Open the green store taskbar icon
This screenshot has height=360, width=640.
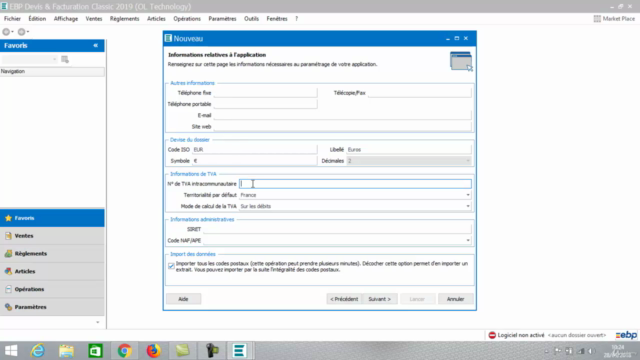pos(96,351)
